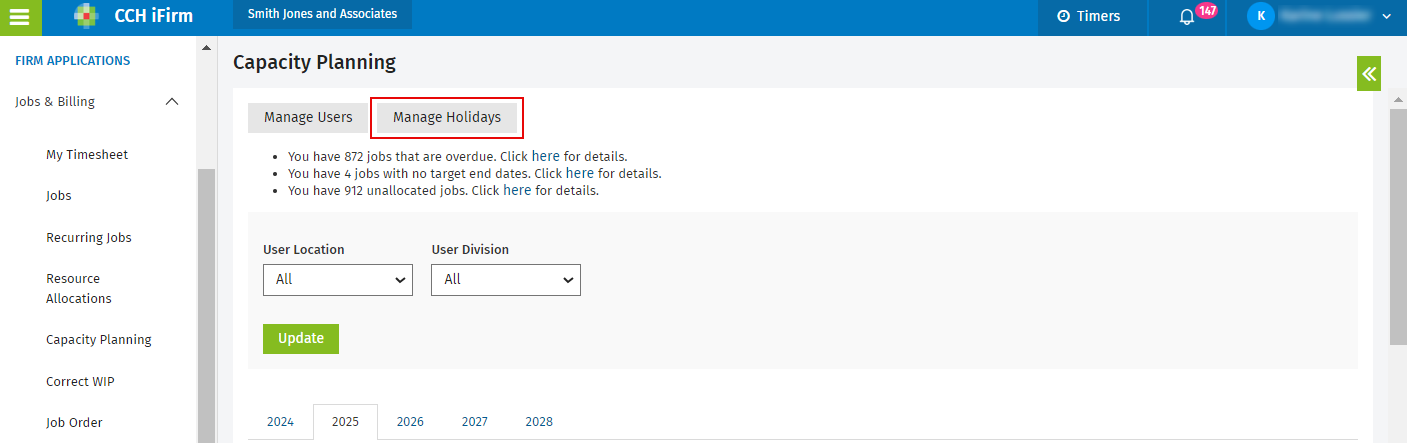Collapse the Jobs & Billing section
The width and height of the screenshot is (1407, 443).
[x=172, y=102]
